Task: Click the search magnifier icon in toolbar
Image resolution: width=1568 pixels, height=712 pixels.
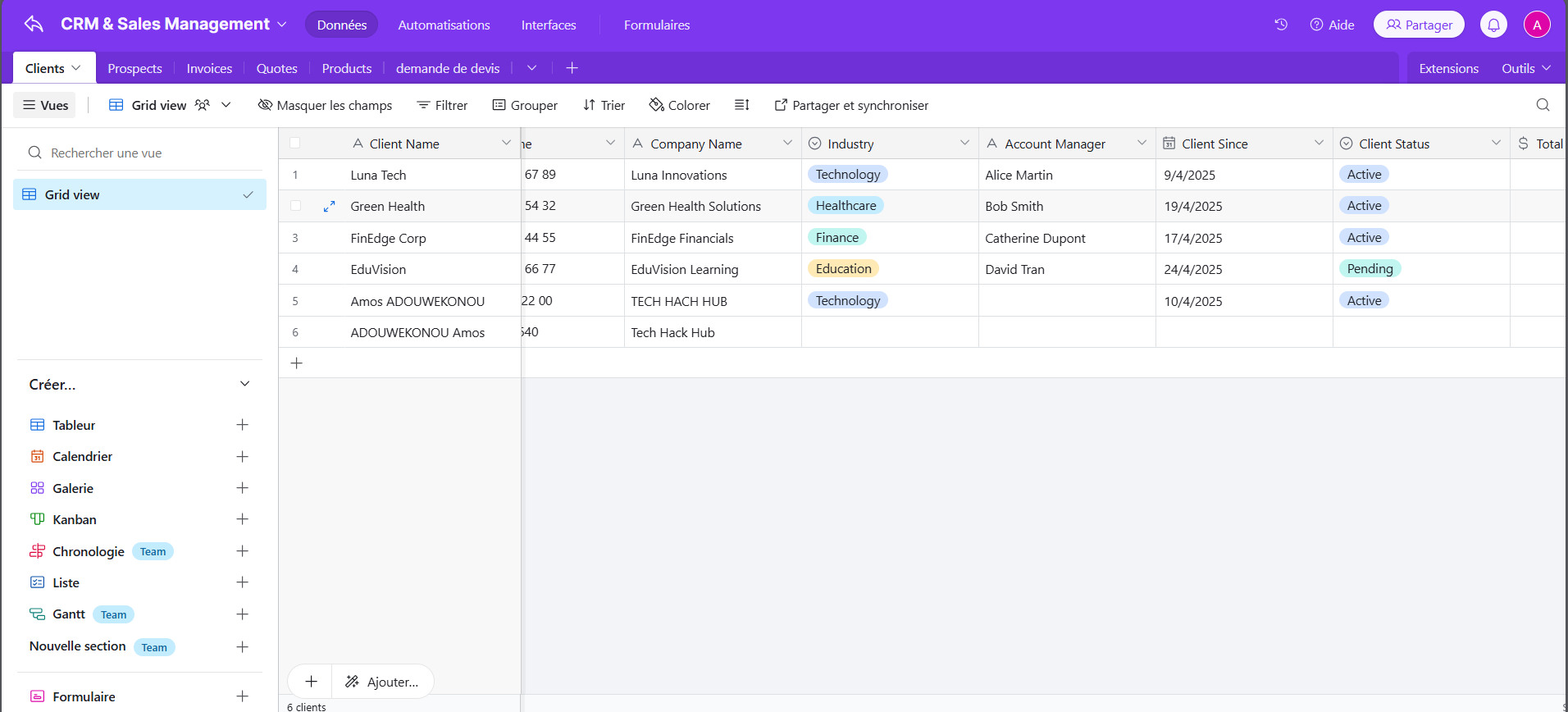Action: click(1543, 105)
